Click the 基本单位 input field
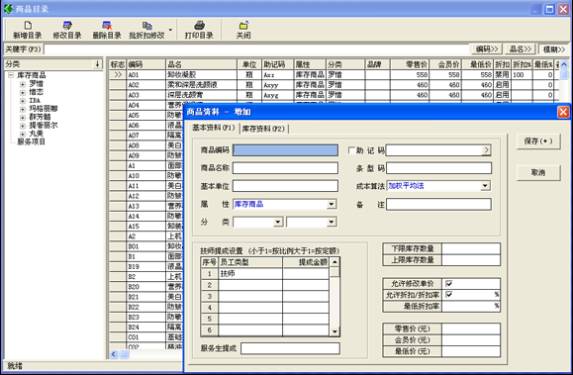Viewport: 573px width, 375px height. [x=285, y=186]
